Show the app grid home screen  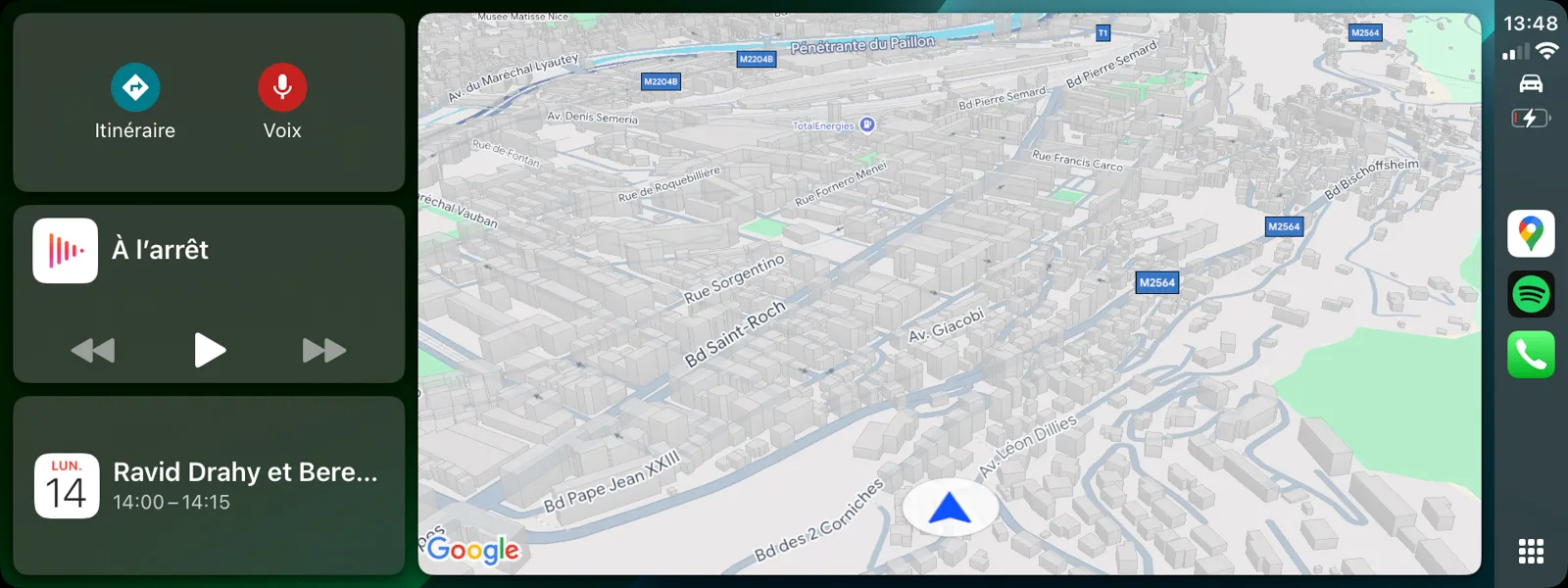point(1531,551)
